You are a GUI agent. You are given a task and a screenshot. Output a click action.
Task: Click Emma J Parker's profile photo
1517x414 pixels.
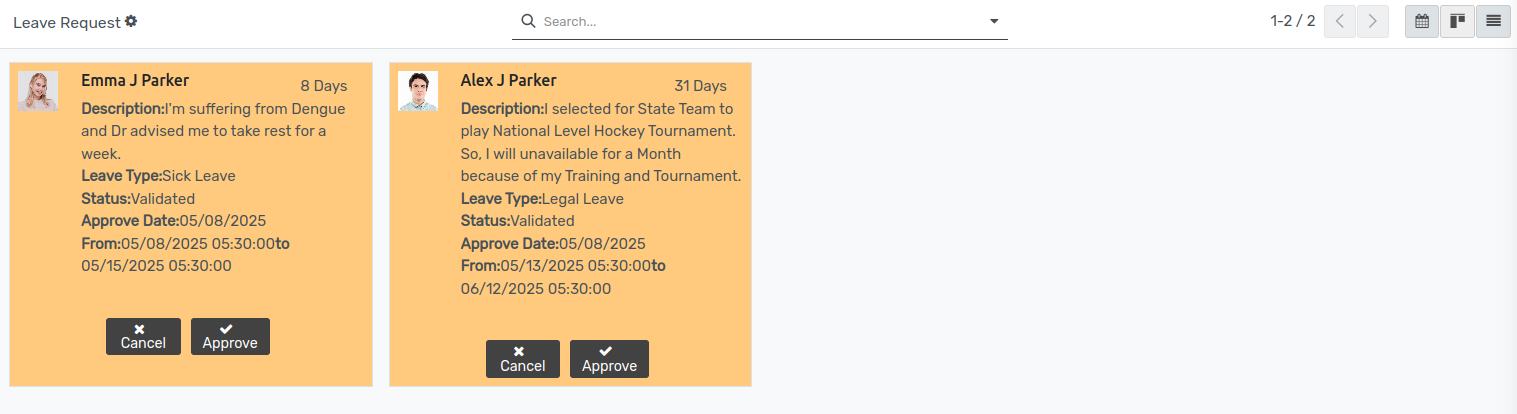pyautogui.click(x=38, y=91)
